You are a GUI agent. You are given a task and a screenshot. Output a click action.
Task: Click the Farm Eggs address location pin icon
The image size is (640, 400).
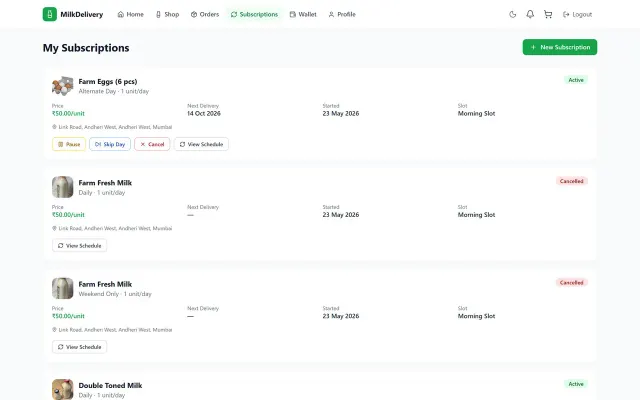pos(54,127)
